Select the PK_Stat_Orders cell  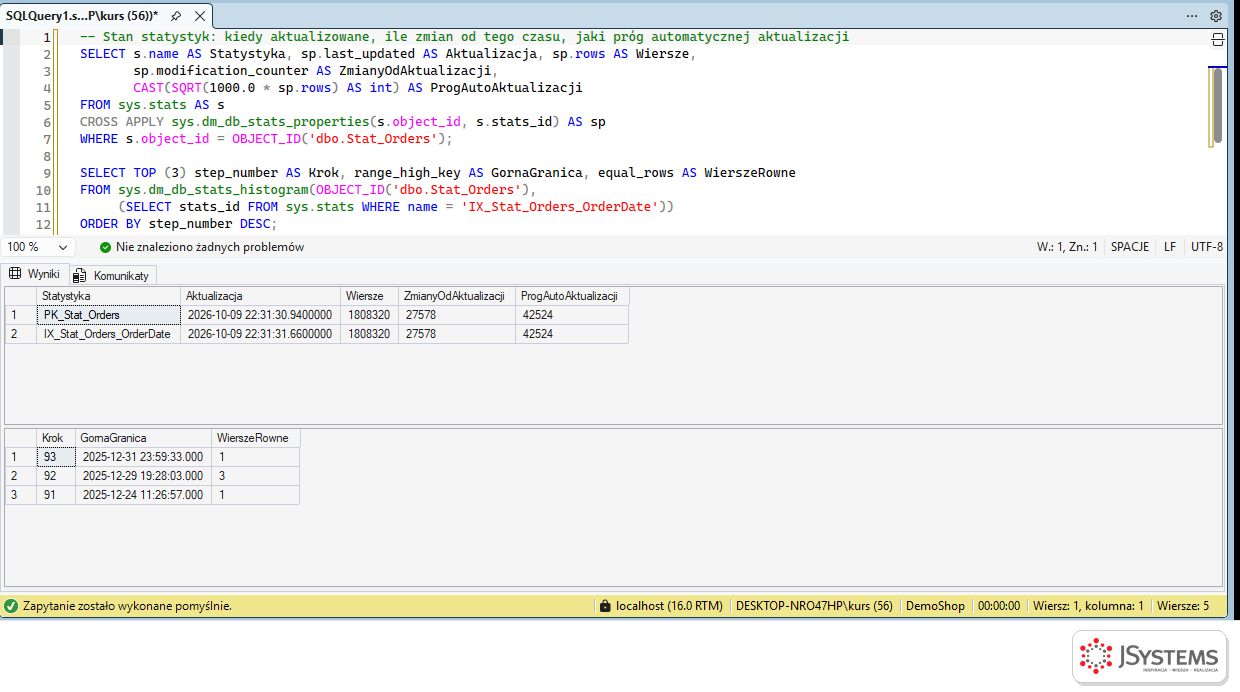coord(108,315)
